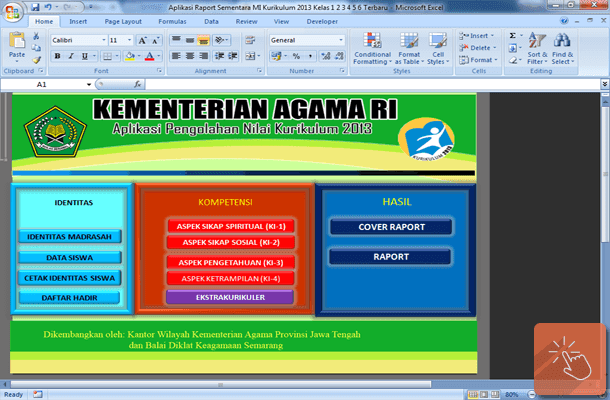Screen dimensions: 610x400
Task: Click the Cut scissors icon
Action: coord(36,36)
